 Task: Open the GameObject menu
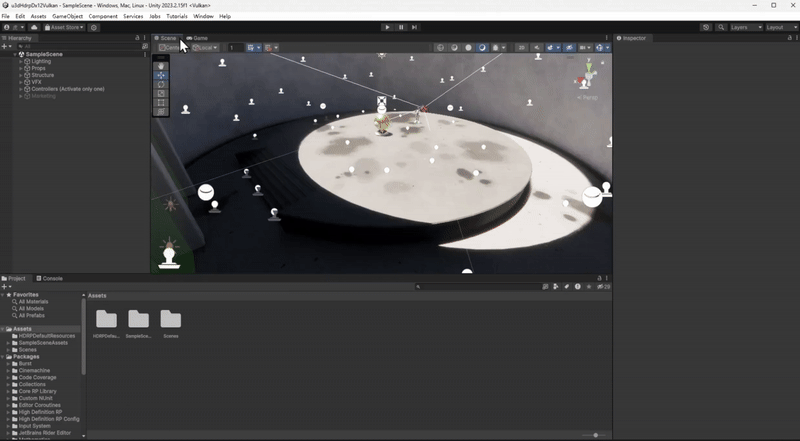(x=67, y=16)
